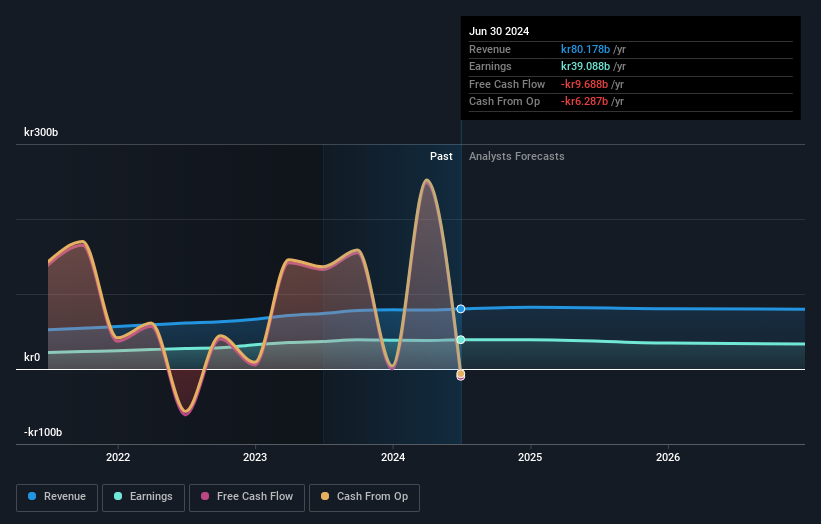Click the 2022 x-axis label
Viewport: 821px width, 524px height.
pos(118,457)
